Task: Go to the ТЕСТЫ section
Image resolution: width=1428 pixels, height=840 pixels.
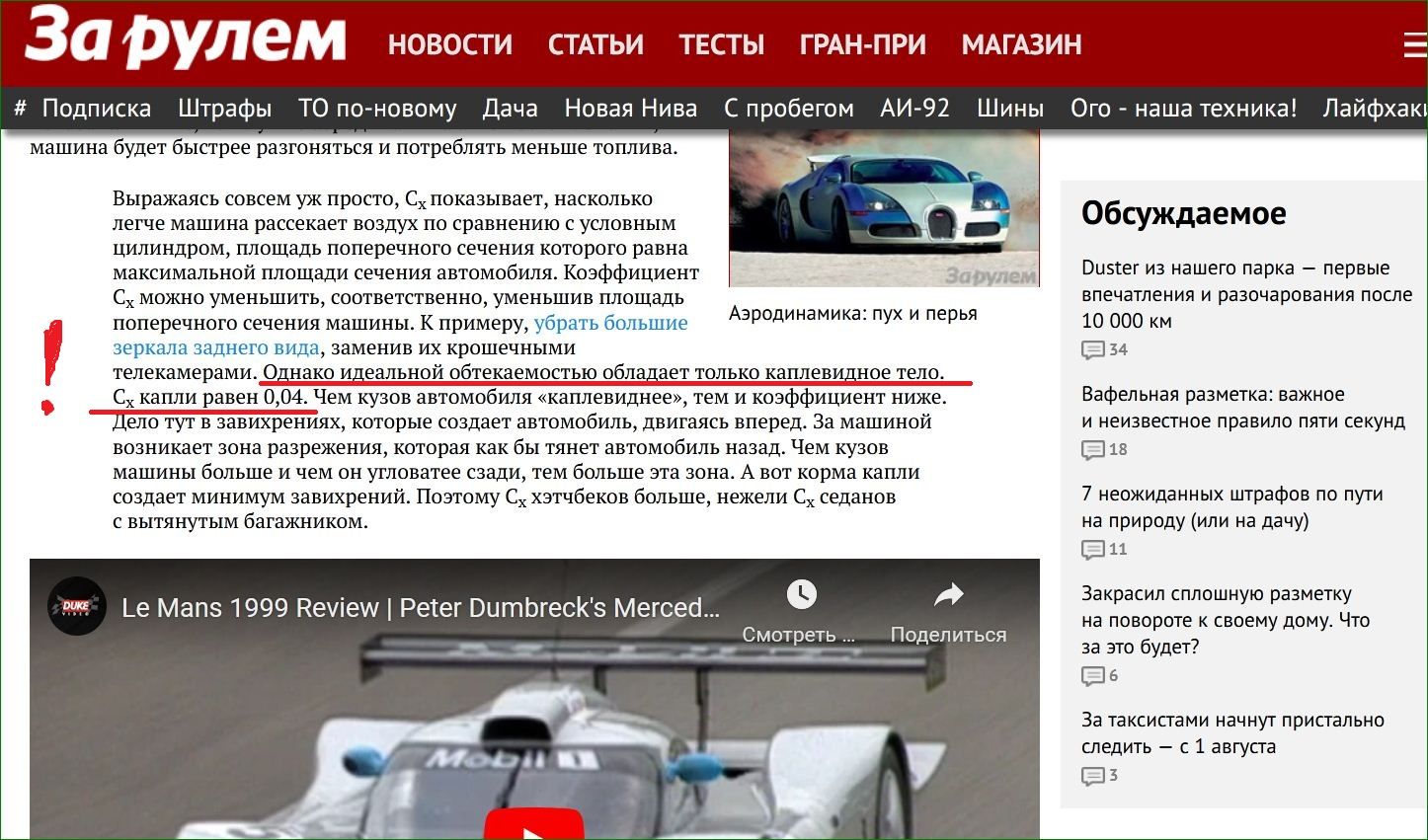Action: click(x=722, y=44)
